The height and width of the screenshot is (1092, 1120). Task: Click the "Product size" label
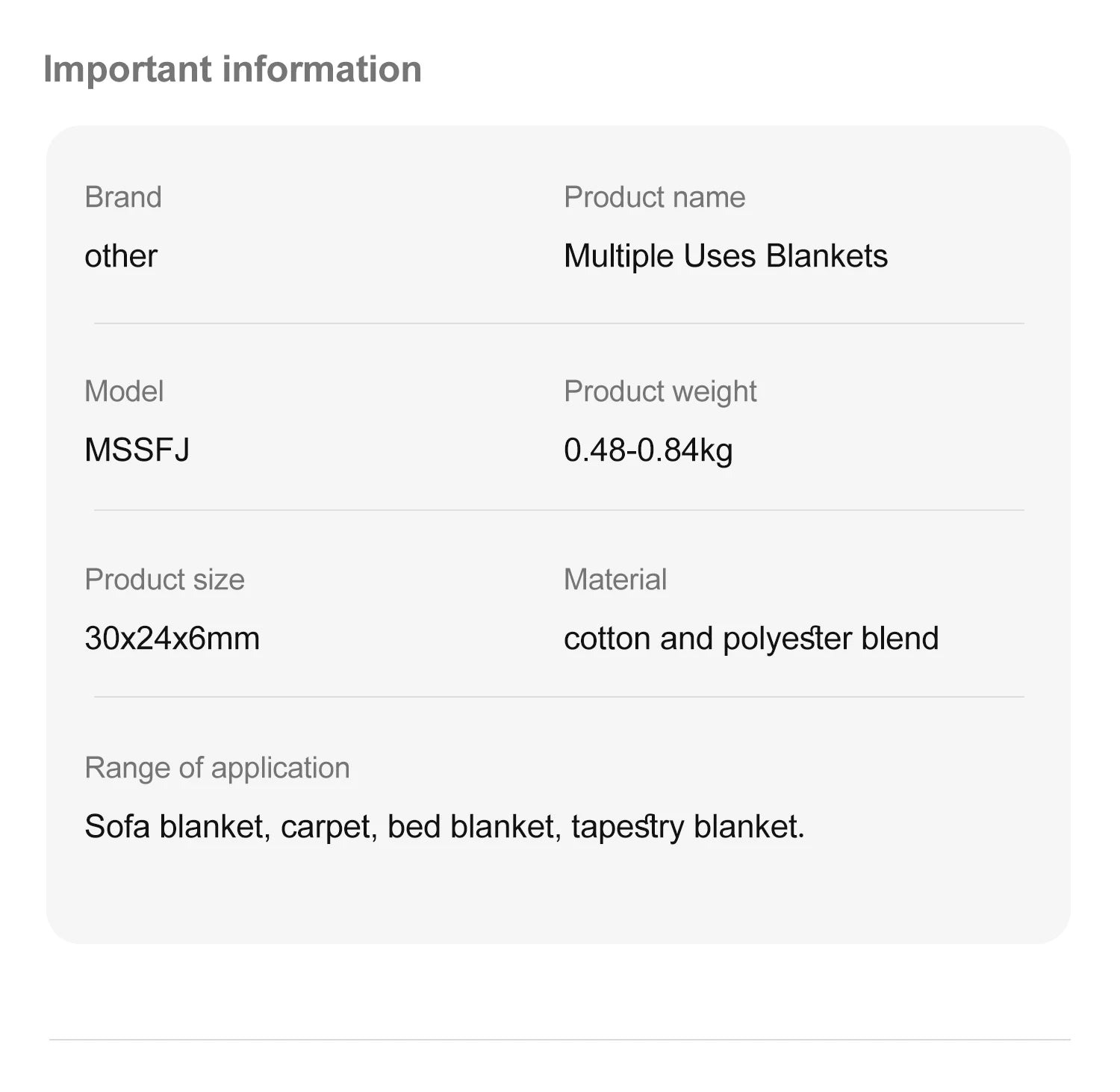164,580
